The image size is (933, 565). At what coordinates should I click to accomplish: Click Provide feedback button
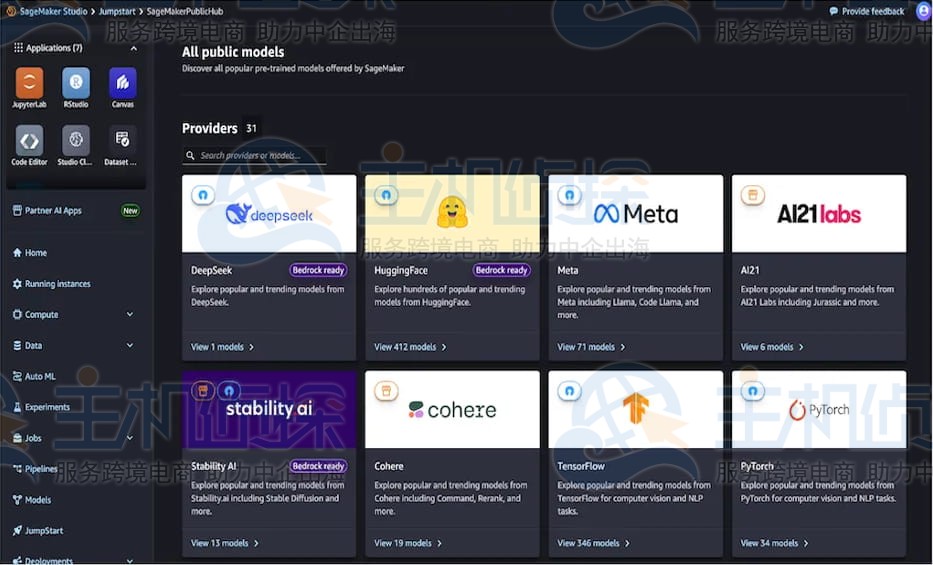pos(866,11)
